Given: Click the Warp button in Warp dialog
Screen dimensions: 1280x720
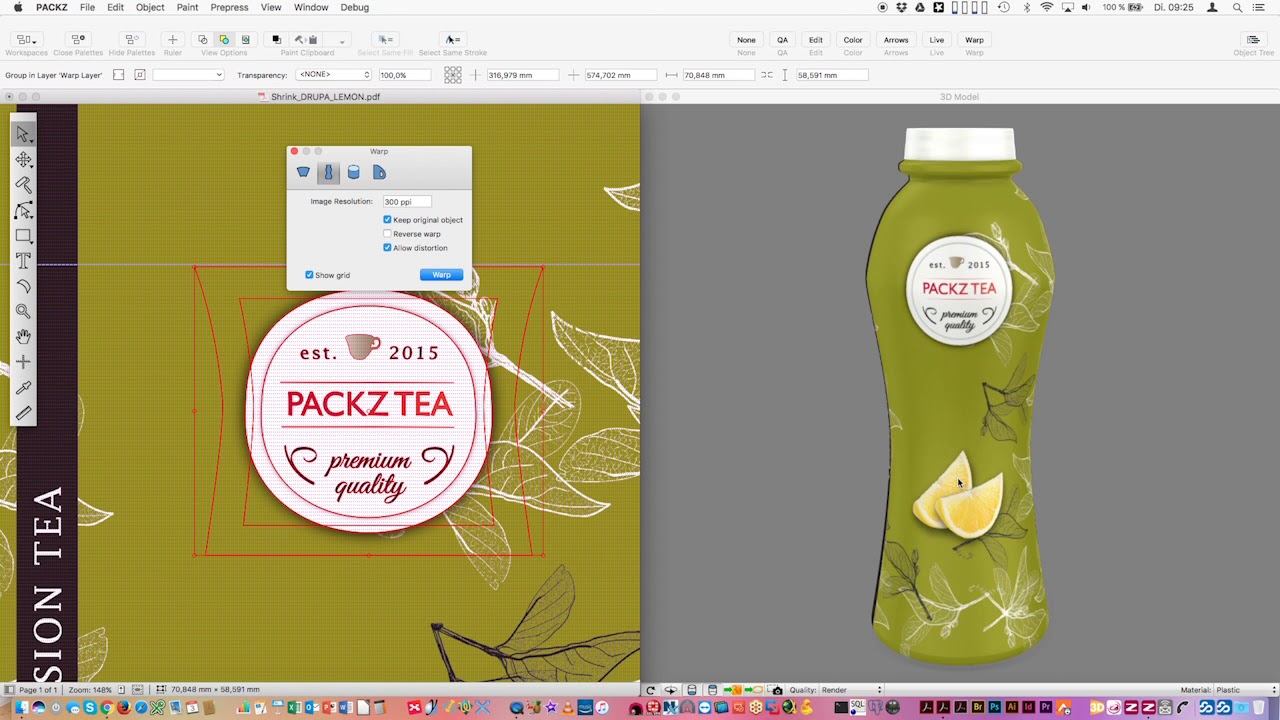Looking at the screenshot, I should (441, 275).
